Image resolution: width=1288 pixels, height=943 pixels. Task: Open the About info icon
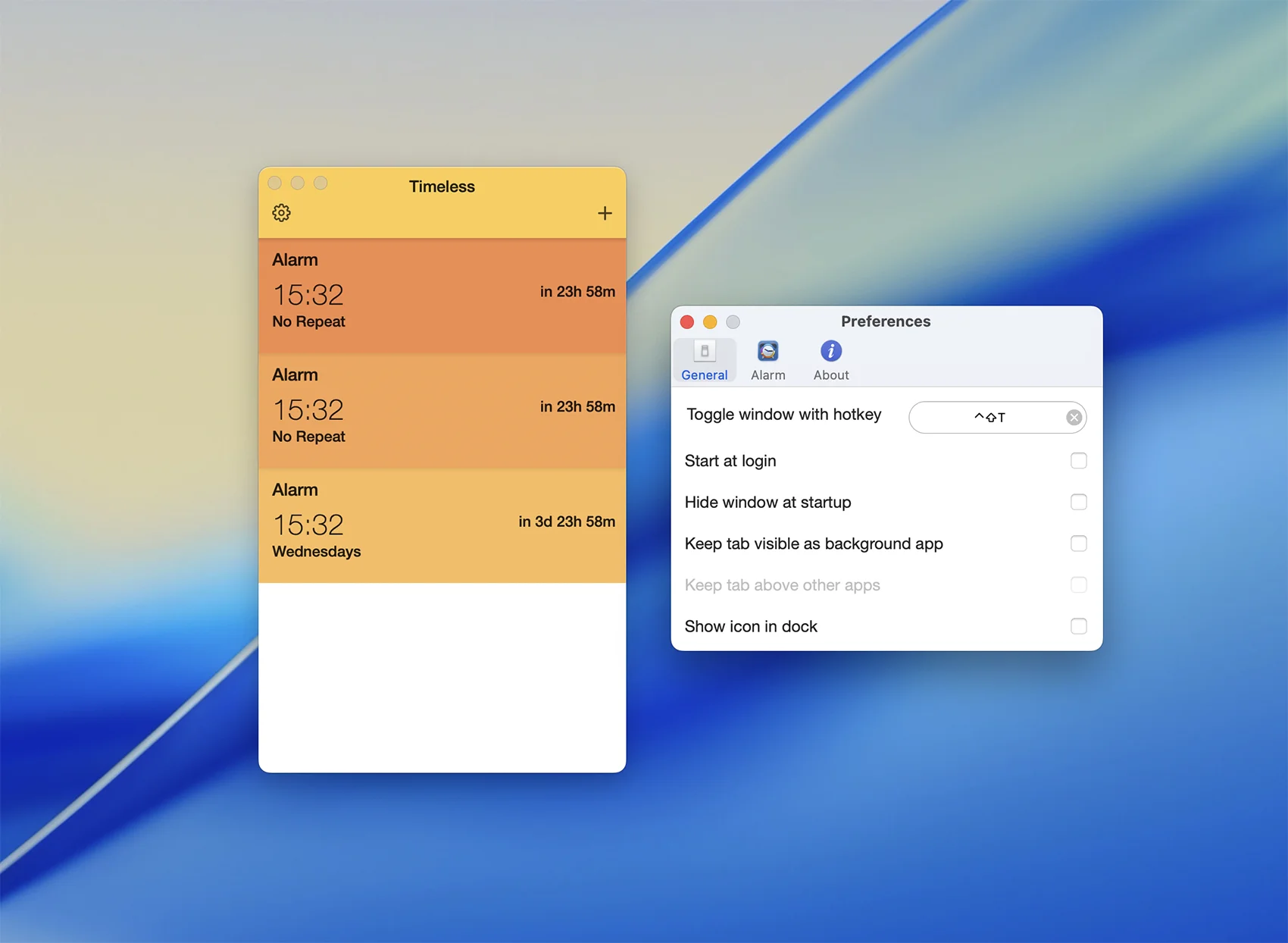tap(830, 352)
